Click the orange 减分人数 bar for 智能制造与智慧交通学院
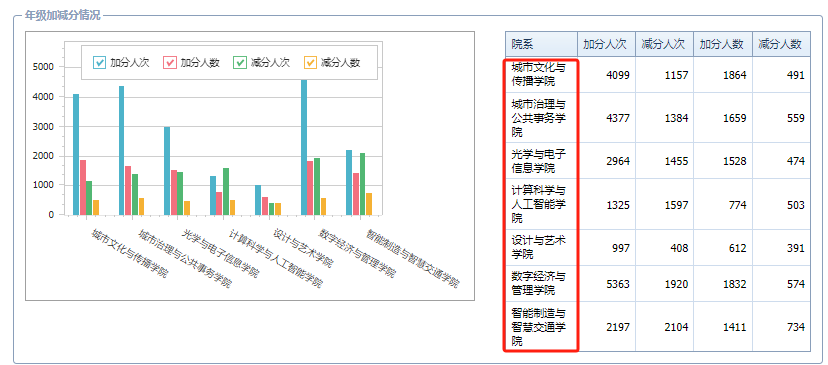 [x=369, y=204]
